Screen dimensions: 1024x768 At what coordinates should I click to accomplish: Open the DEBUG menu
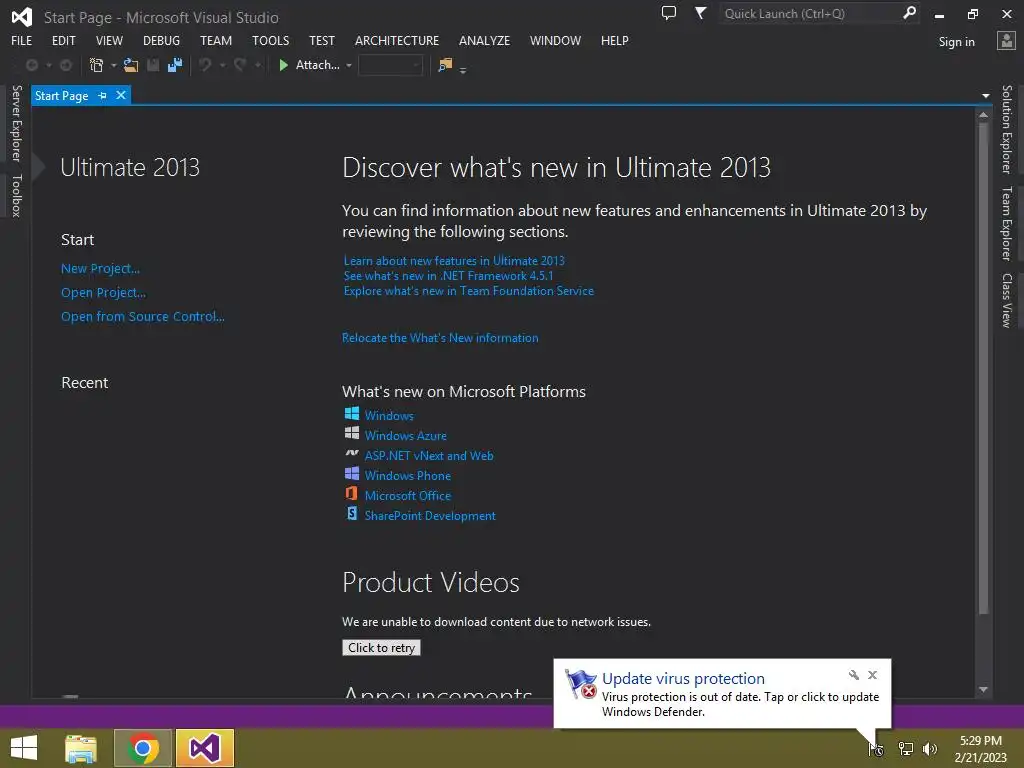[161, 40]
